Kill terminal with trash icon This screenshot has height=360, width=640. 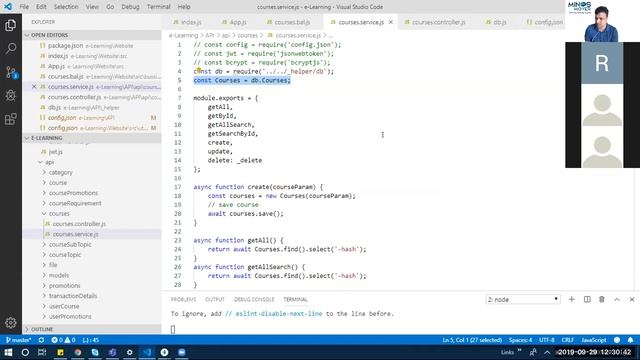point(602,299)
